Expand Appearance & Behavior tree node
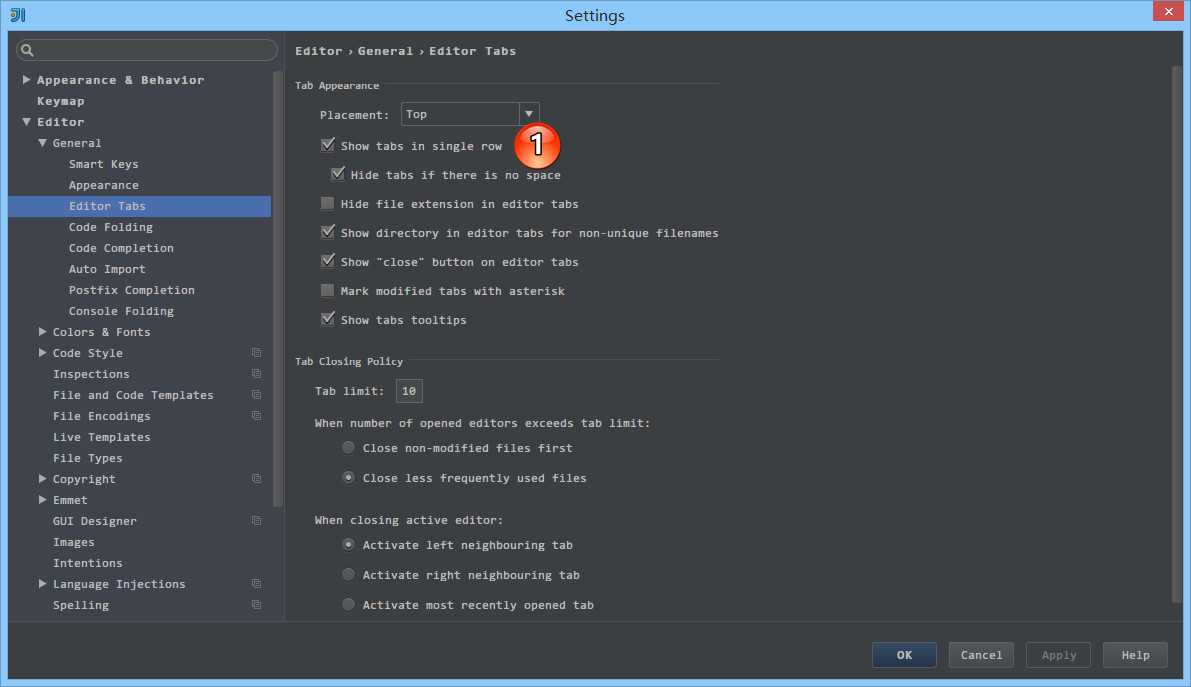 click(x=27, y=80)
